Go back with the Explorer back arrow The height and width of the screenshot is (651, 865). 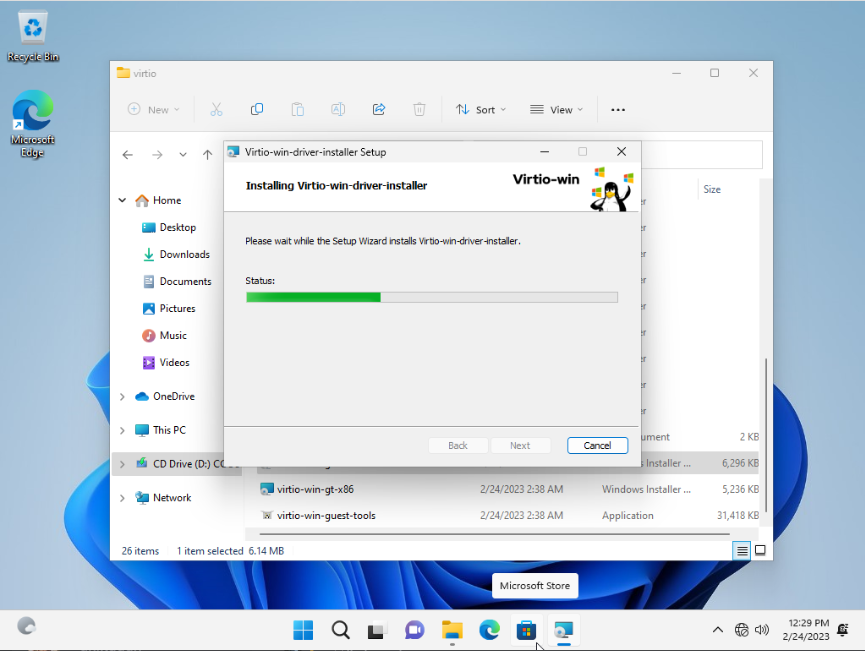(x=127, y=155)
